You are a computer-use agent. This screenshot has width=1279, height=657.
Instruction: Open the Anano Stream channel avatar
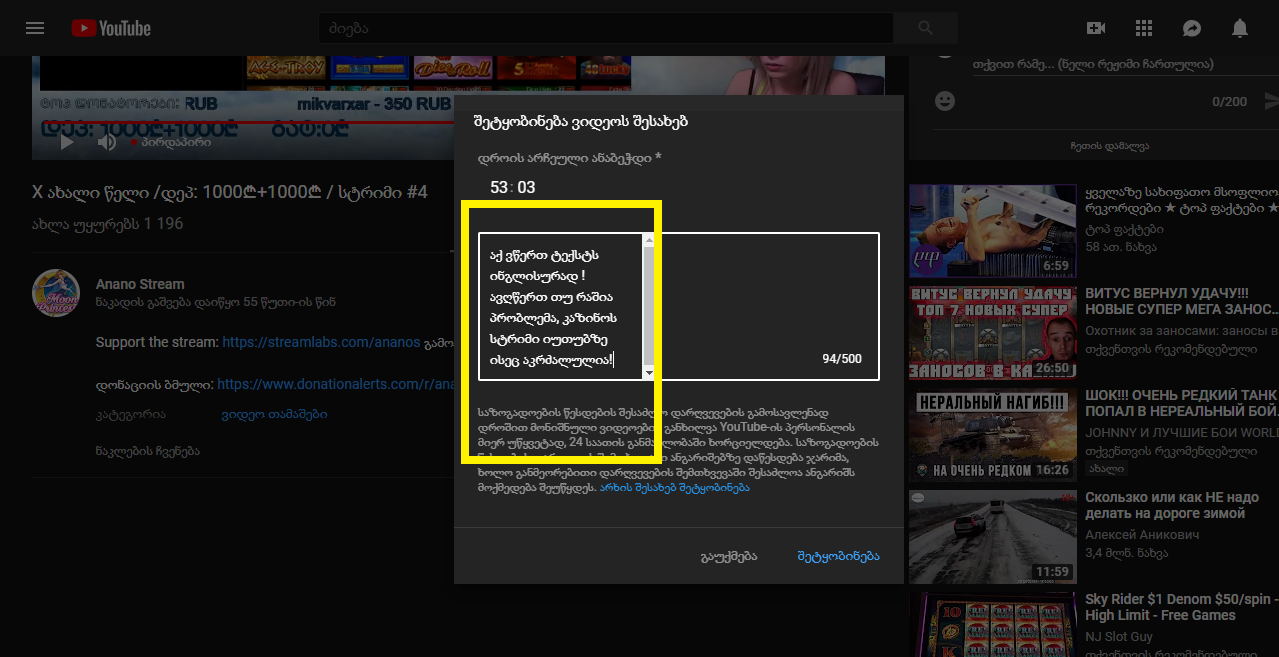click(56, 293)
